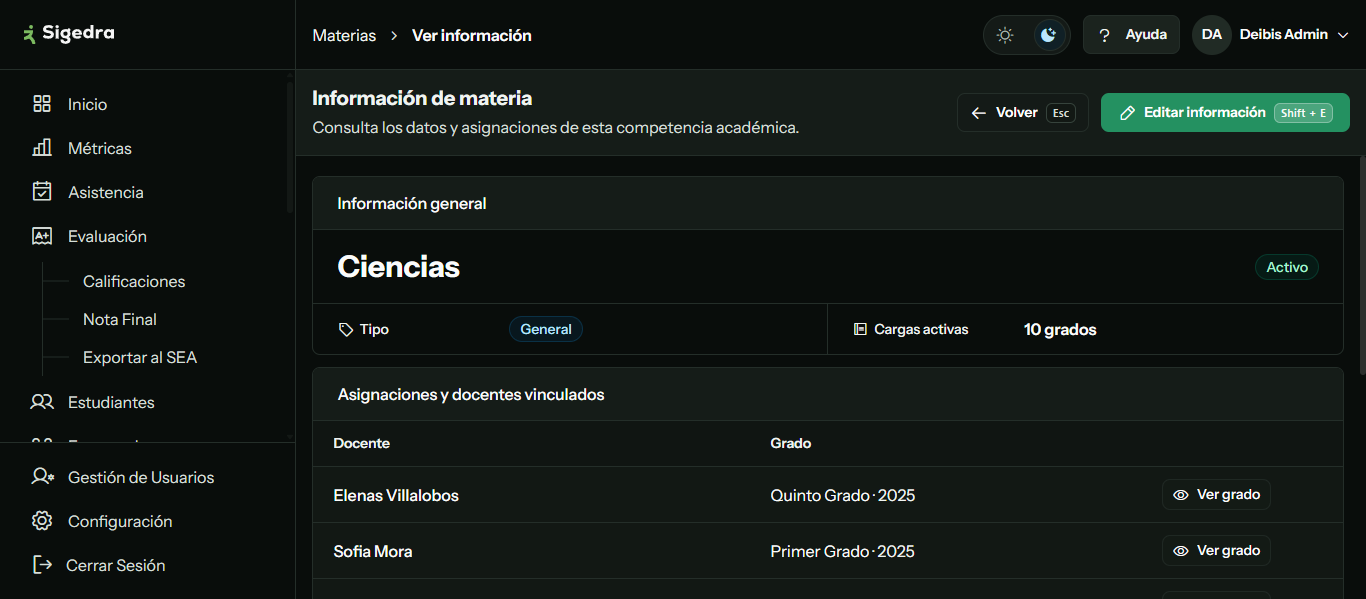Click the DA user avatar
The height and width of the screenshot is (599, 1366).
pos(1212,35)
